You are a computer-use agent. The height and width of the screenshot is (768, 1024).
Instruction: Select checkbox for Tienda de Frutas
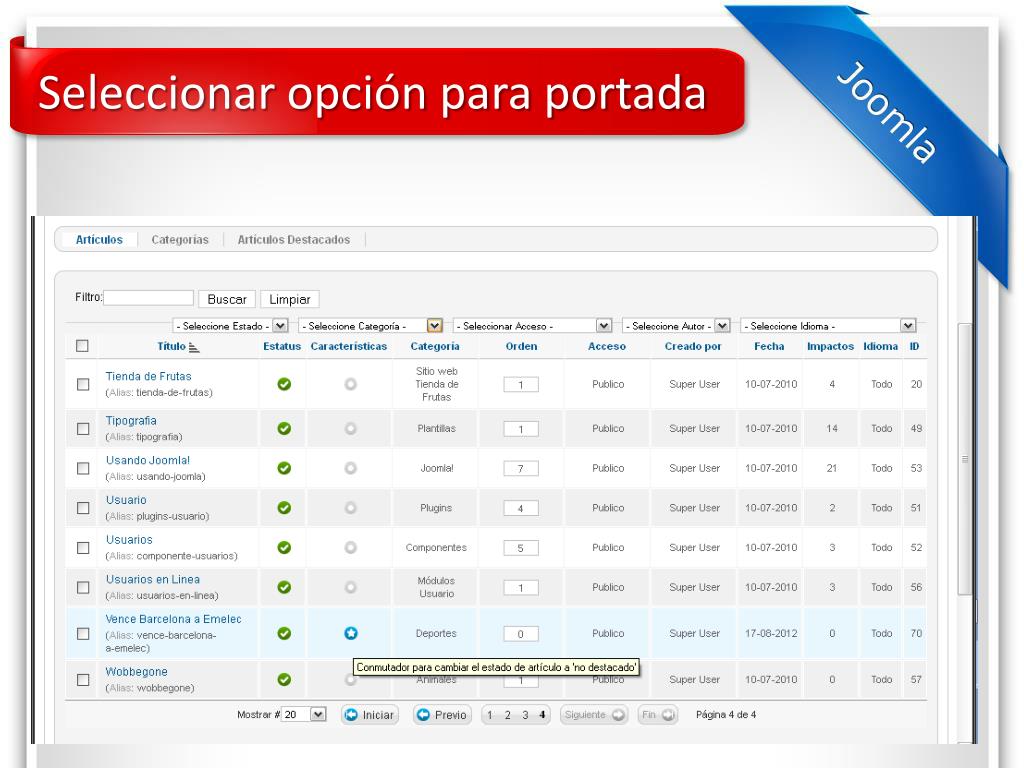click(x=83, y=384)
